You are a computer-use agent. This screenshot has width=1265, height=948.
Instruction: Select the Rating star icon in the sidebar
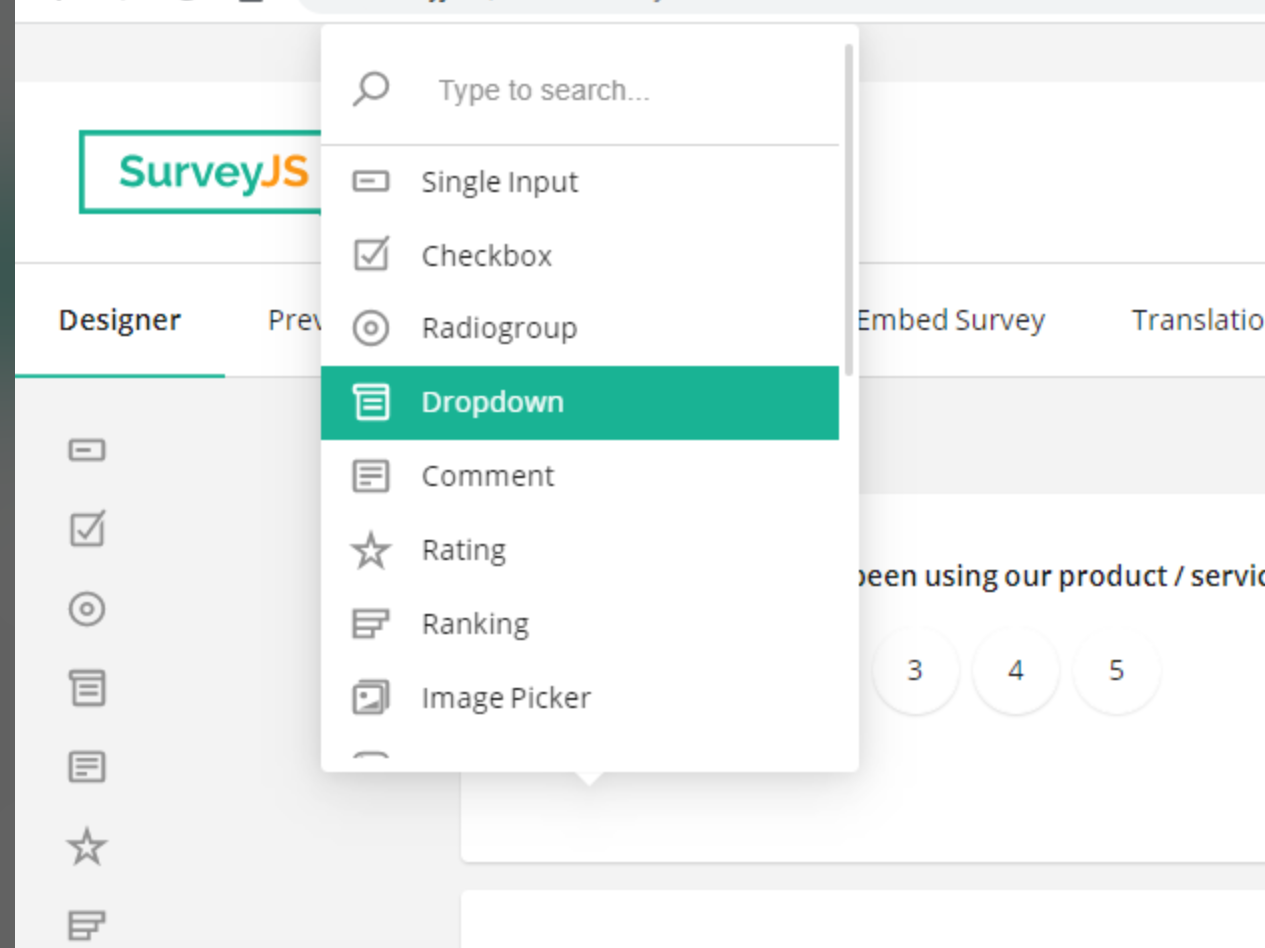tap(87, 847)
